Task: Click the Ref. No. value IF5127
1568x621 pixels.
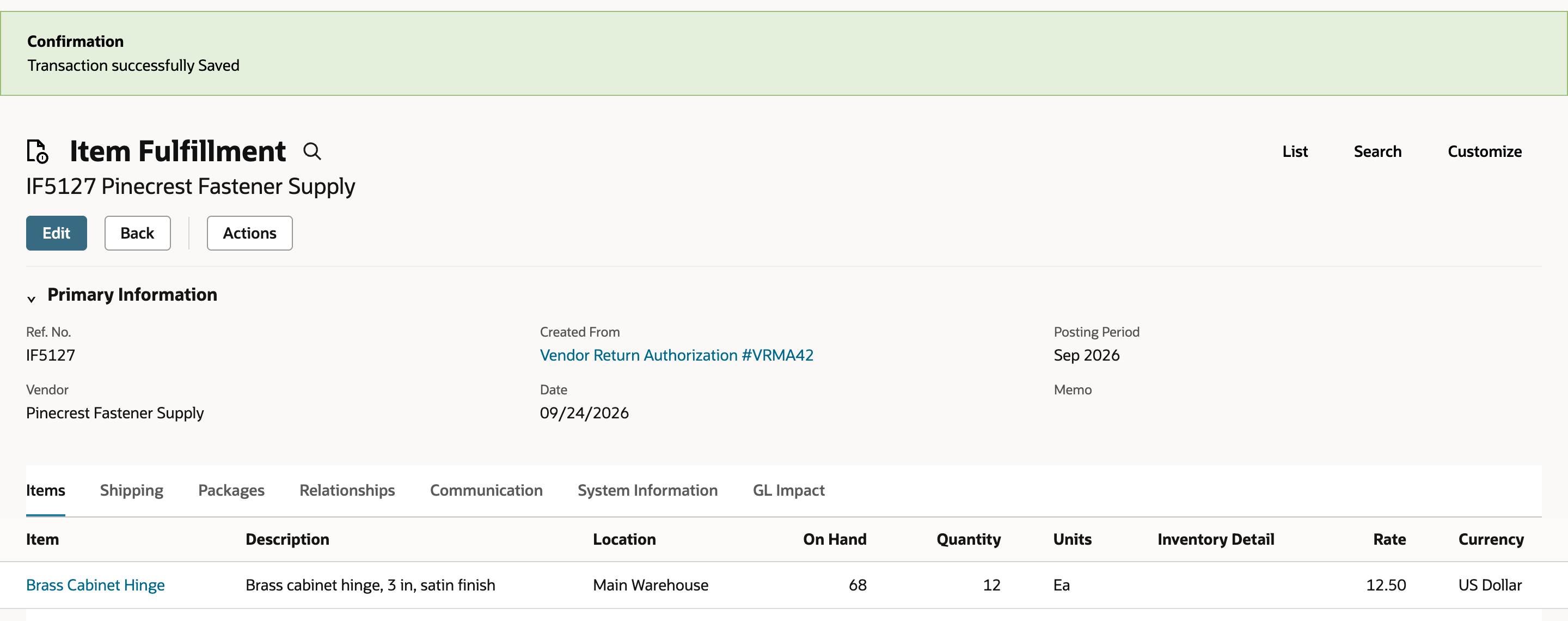Action: [51, 355]
